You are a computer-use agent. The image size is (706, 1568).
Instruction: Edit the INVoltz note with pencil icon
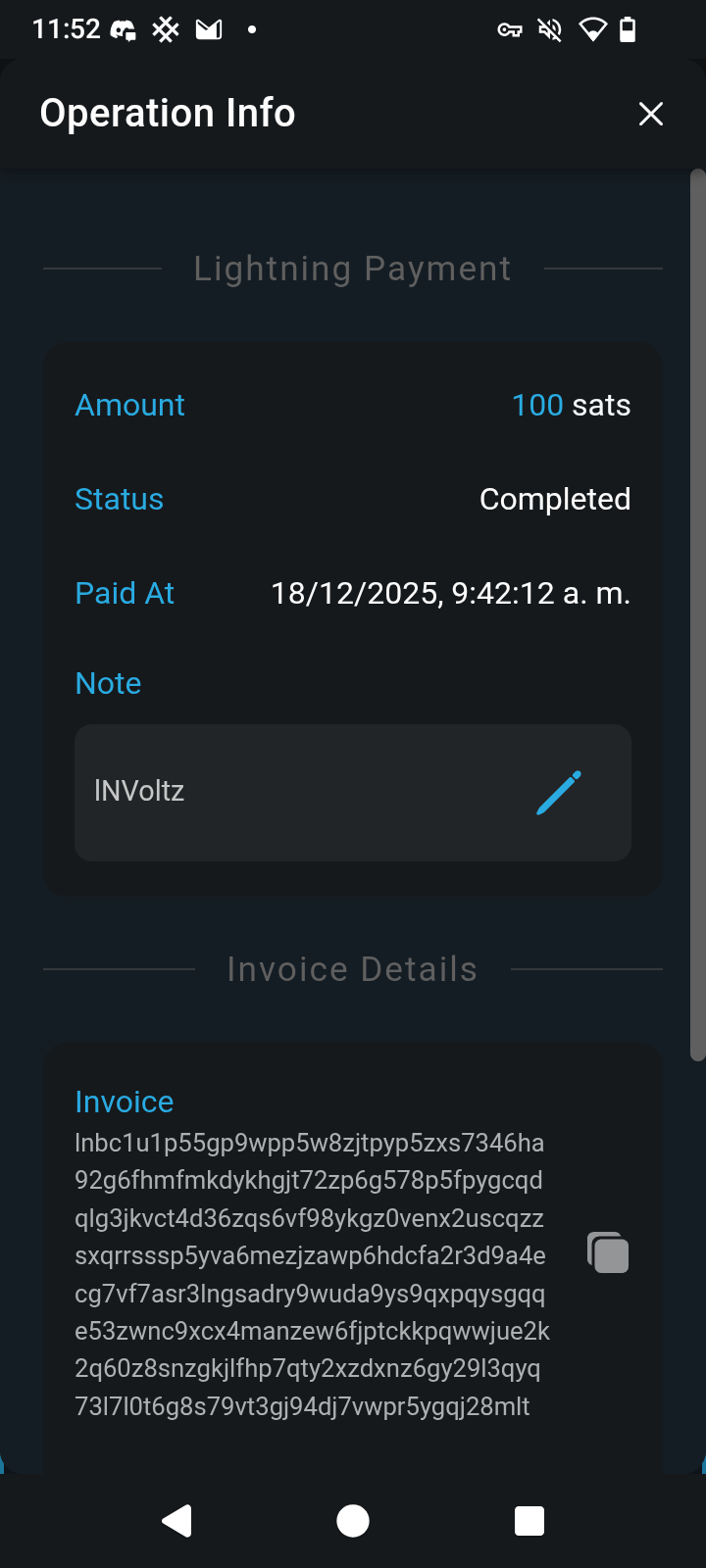pos(559,793)
